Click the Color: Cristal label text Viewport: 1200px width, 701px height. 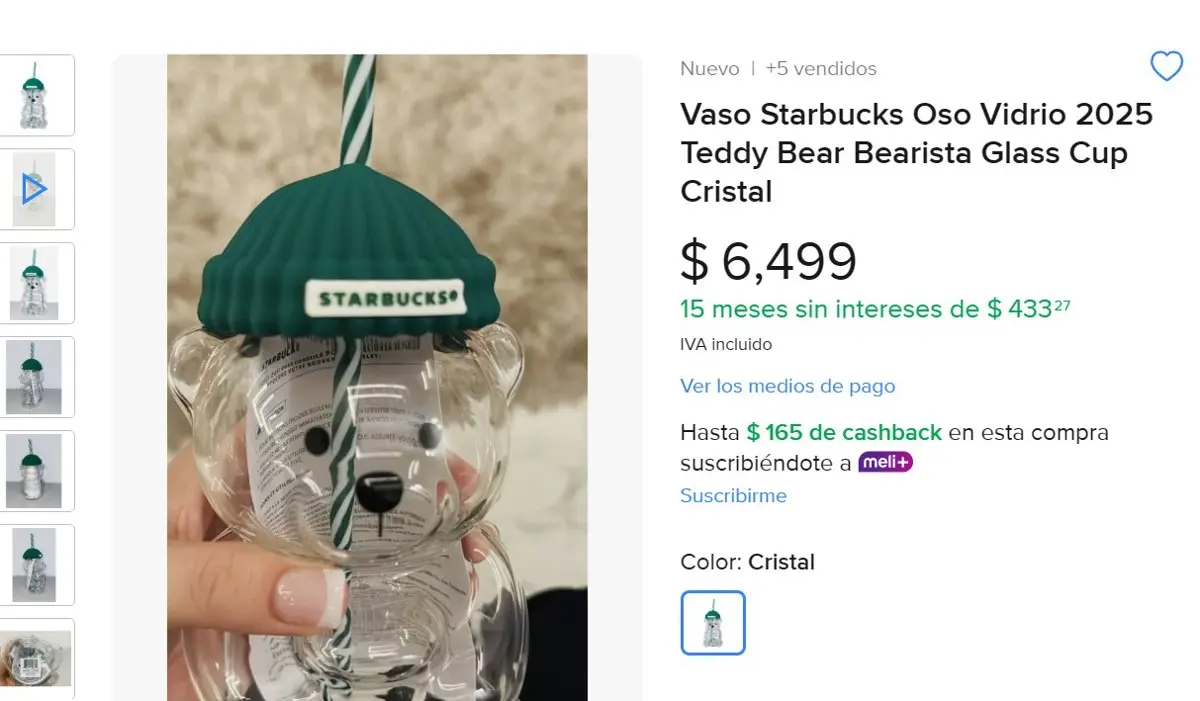[x=747, y=562]
